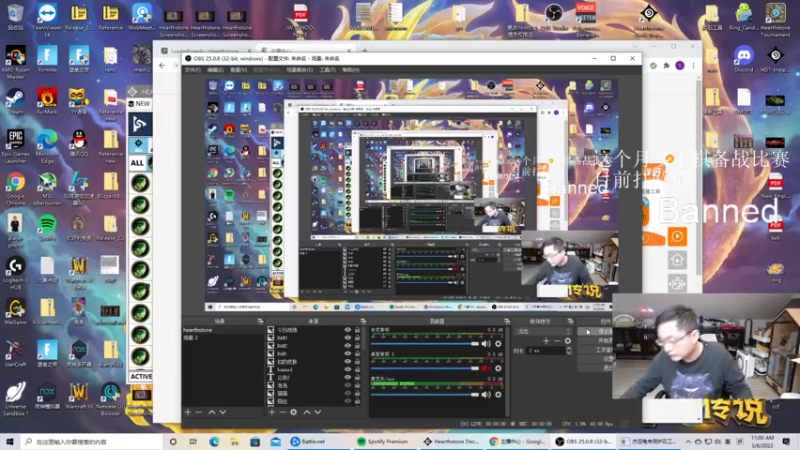The width and height of the screenshot is (800, 450).
Task: Open the OBS Studio desktop shortcut
Action: [x=554, y=17]
